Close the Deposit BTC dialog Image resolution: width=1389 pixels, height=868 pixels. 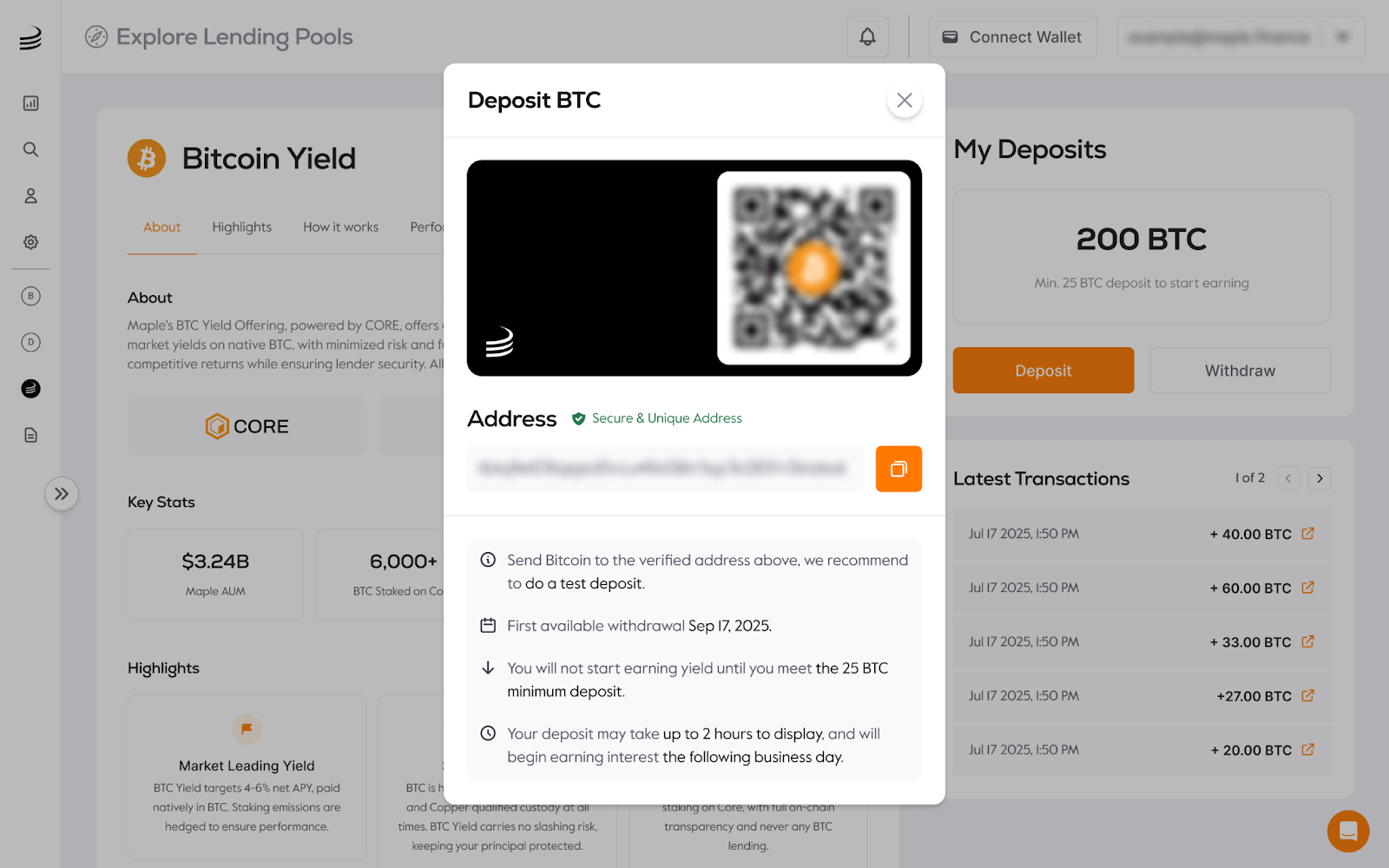pos(905,101)
